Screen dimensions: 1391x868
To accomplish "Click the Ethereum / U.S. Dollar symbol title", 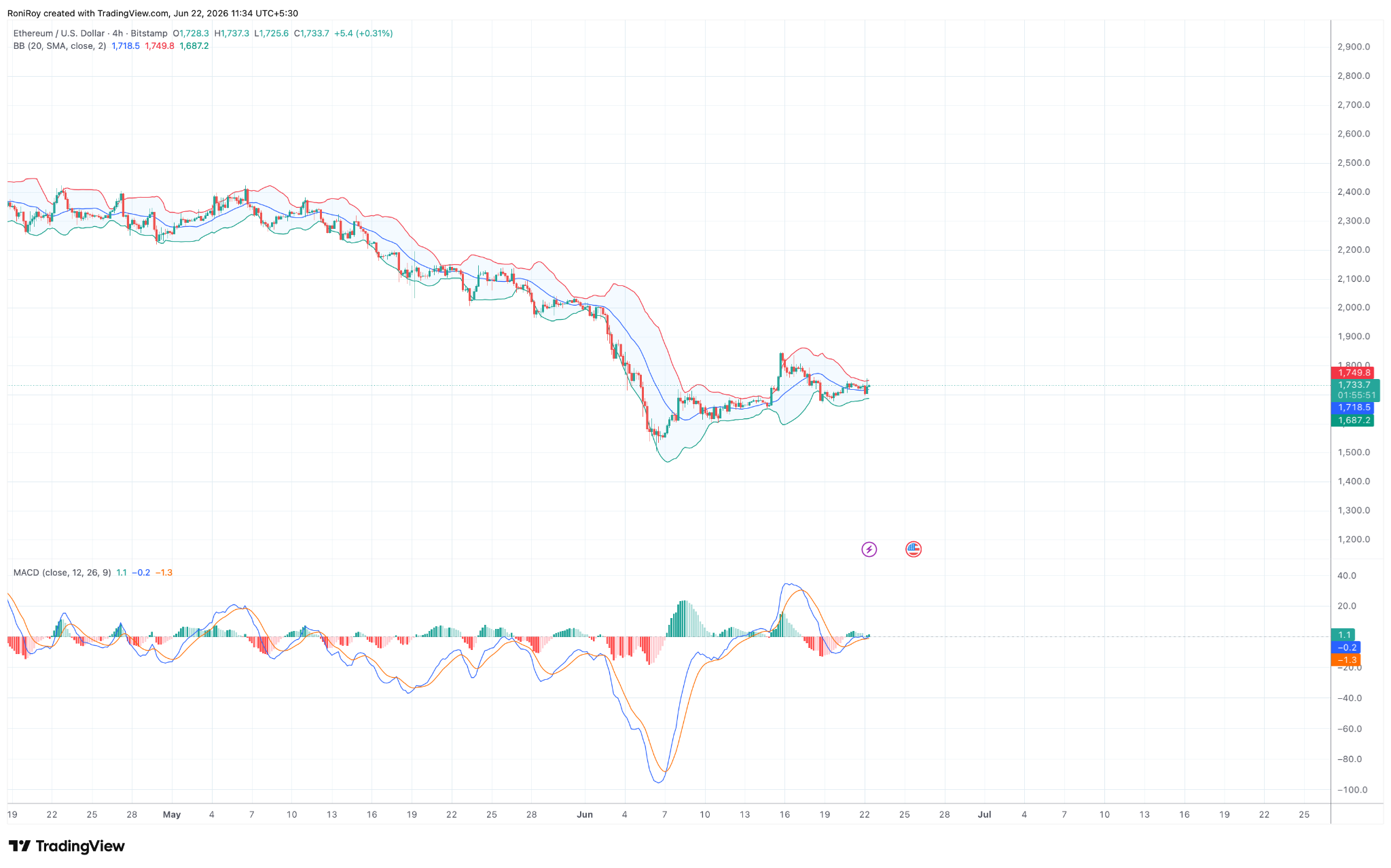I will 59,33.
